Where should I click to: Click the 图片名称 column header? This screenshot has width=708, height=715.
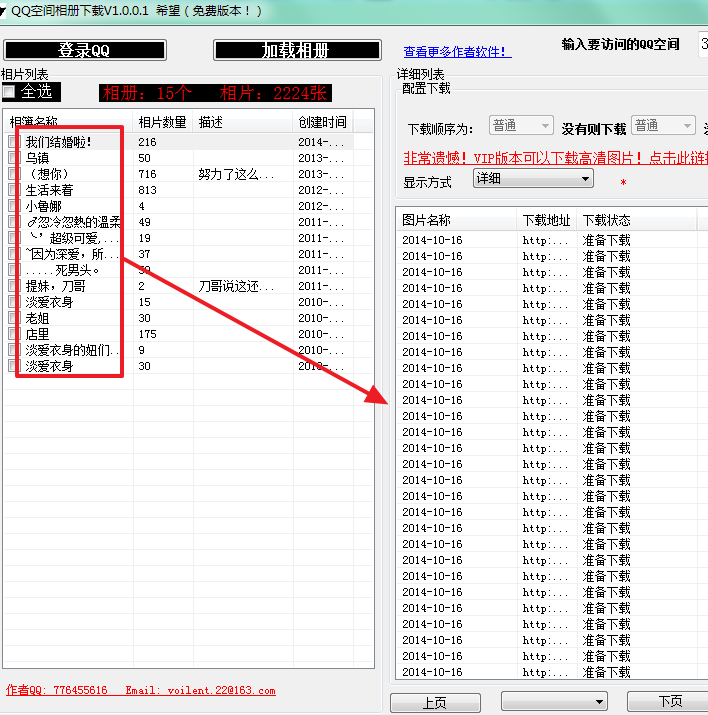pyautogui.click(x=457, y=220)
